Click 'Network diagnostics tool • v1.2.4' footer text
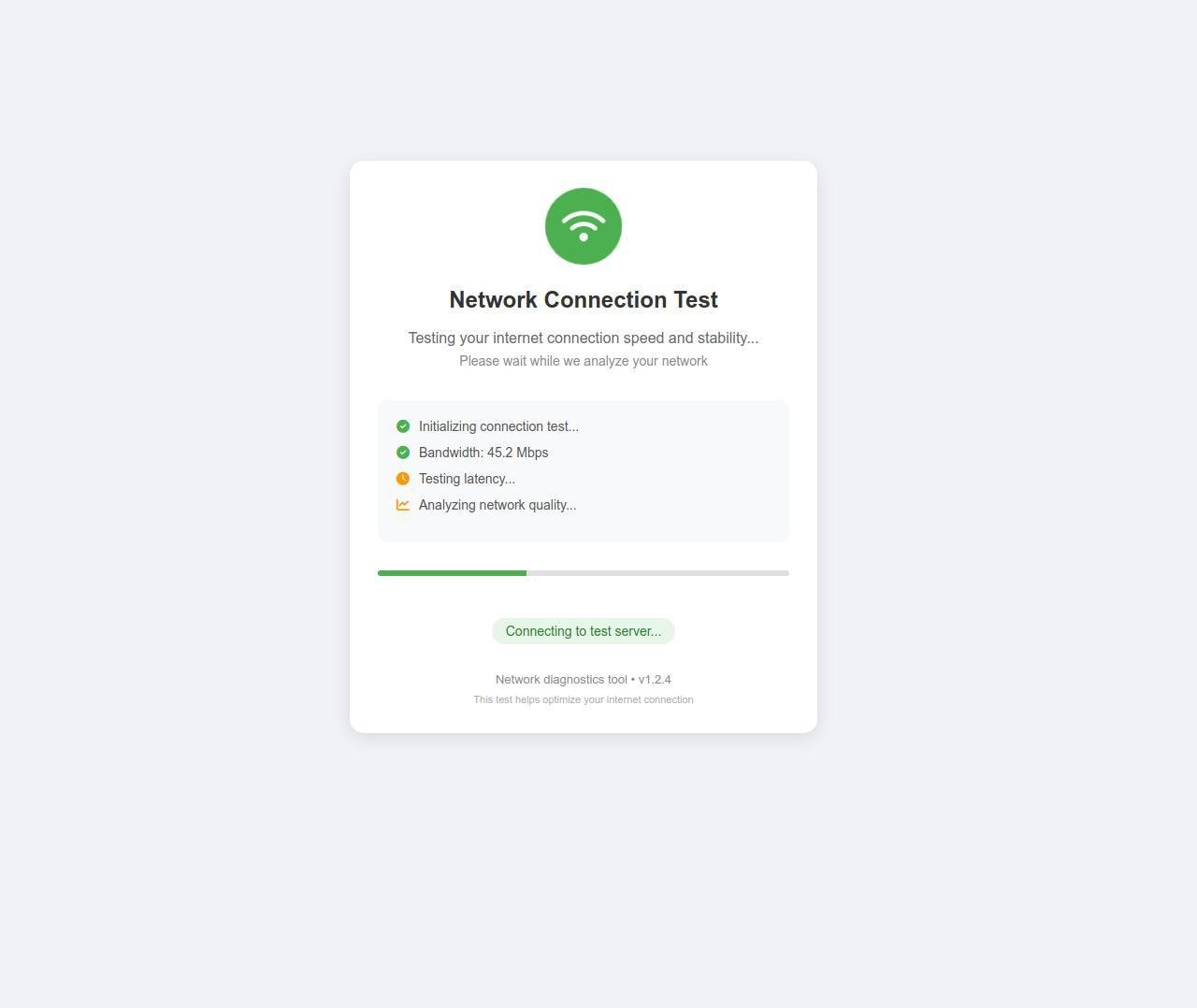1197x1008 pixels. [x=584, y=680]
